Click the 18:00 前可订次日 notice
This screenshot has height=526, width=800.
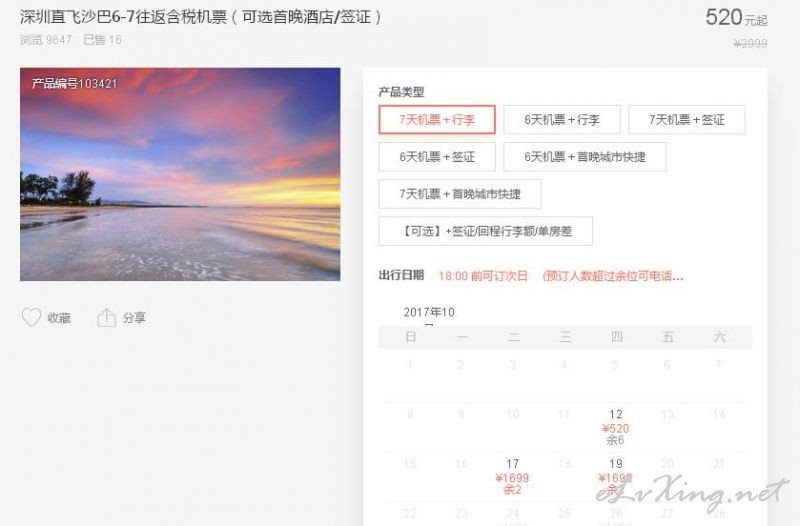(483, 276)
